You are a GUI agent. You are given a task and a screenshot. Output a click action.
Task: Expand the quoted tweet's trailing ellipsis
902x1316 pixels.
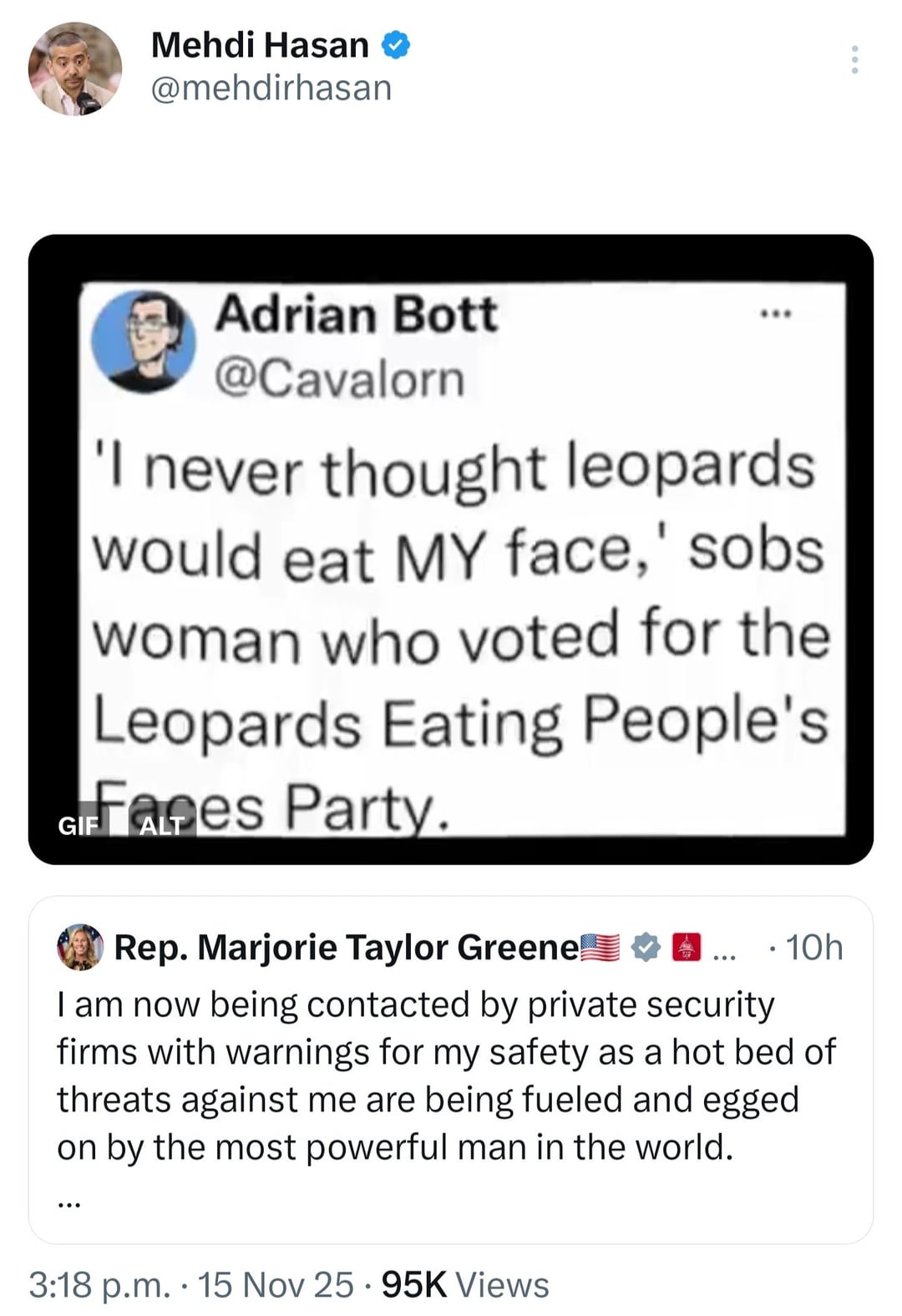69,1202
